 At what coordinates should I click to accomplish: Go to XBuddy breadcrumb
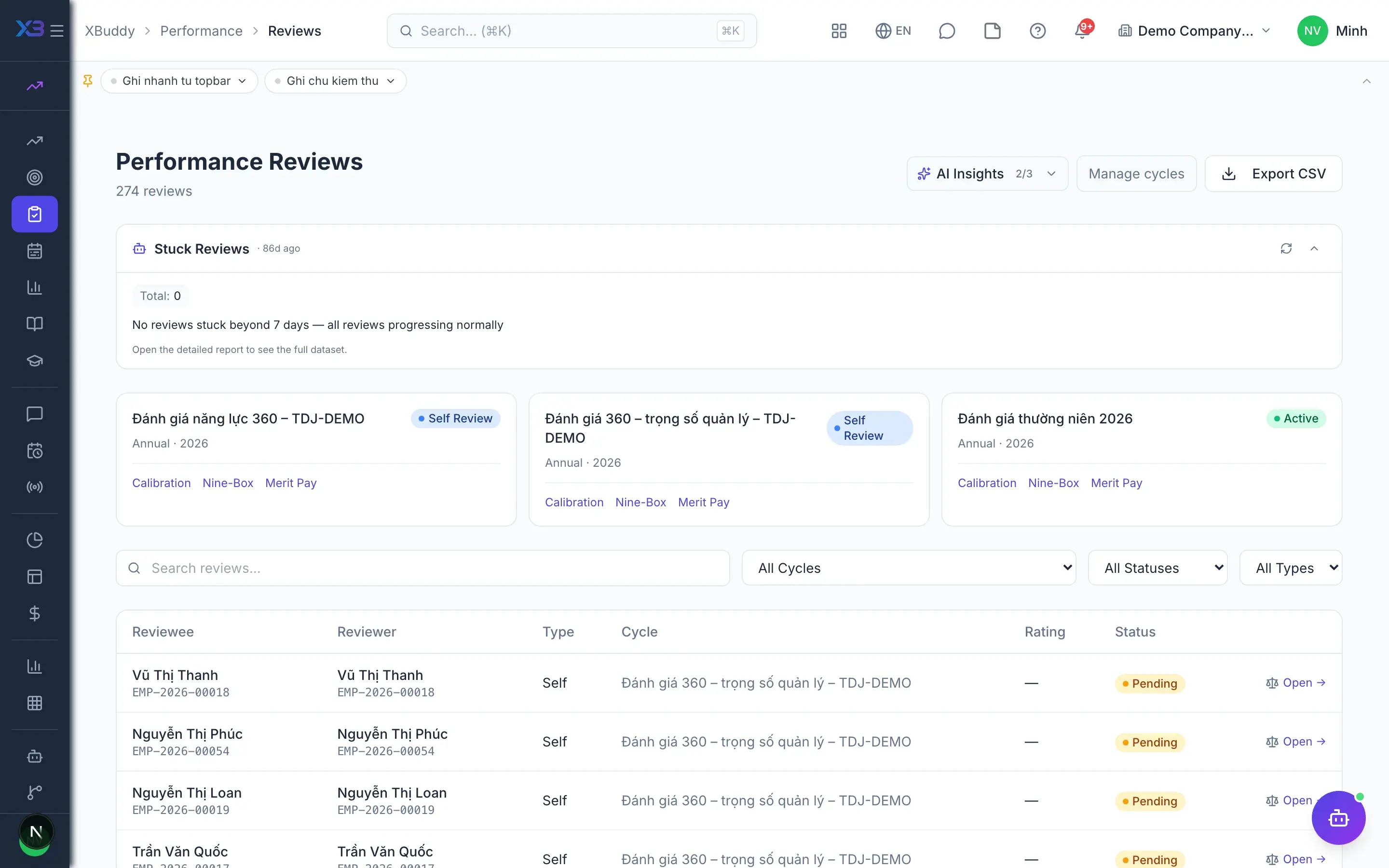point(109,31)
